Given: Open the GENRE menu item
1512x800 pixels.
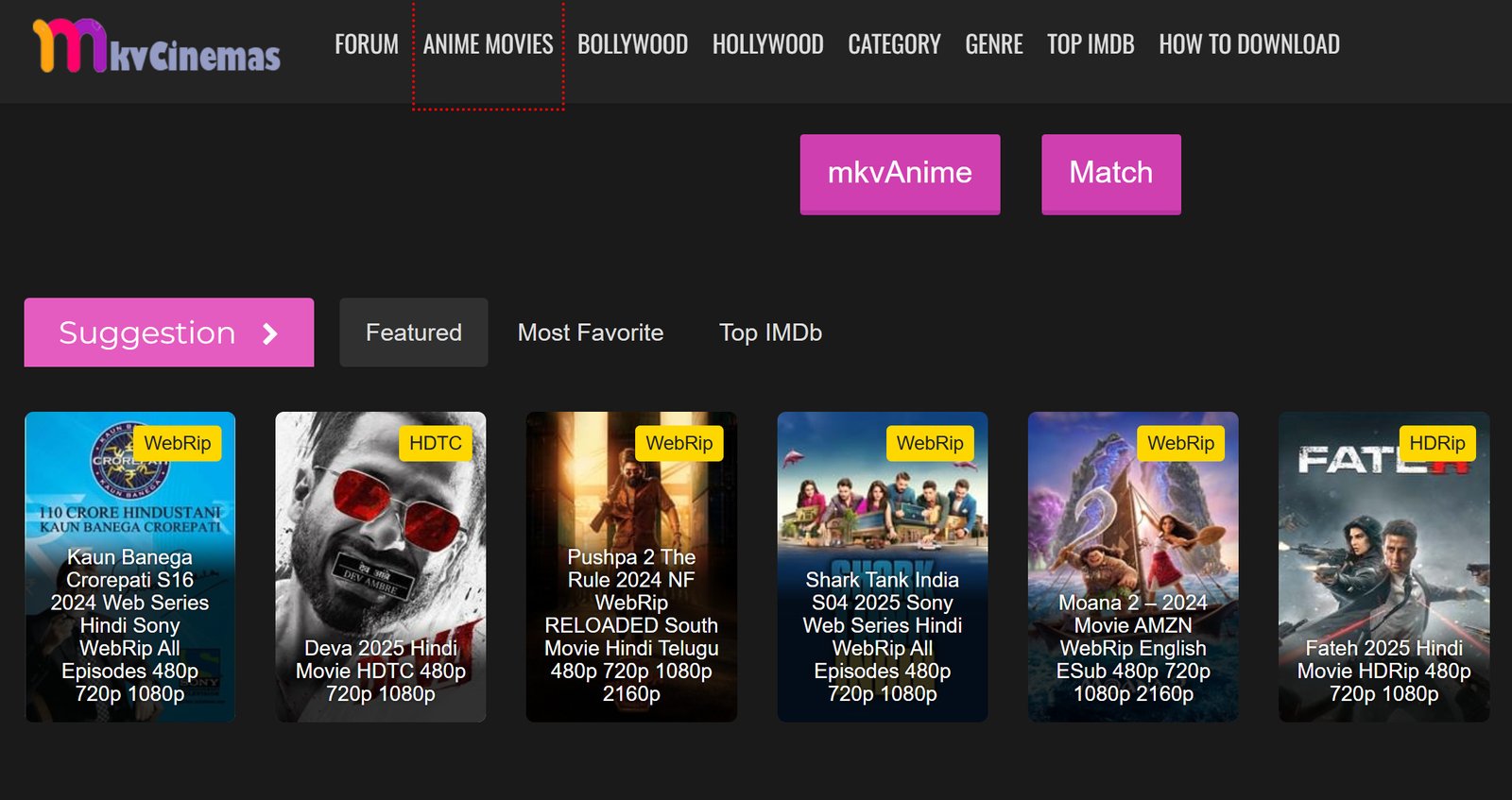Looking at the screenshot, I should (994, 44).
